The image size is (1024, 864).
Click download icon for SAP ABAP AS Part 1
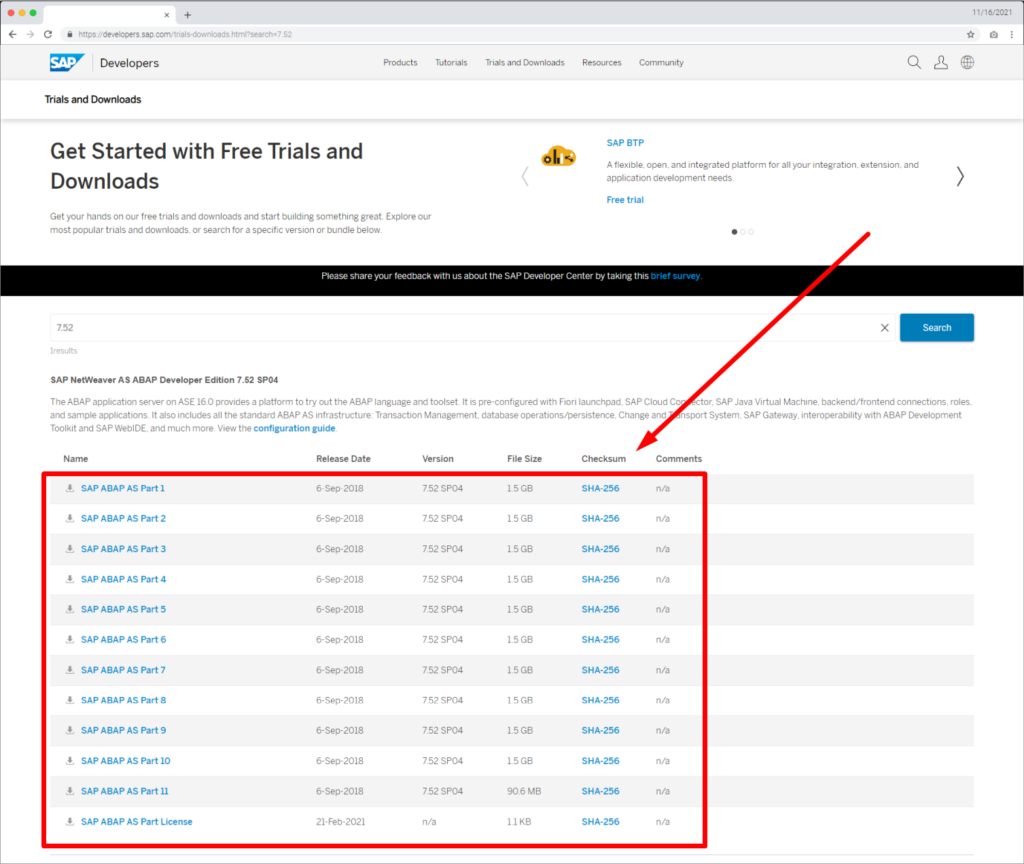pos(69,488)
